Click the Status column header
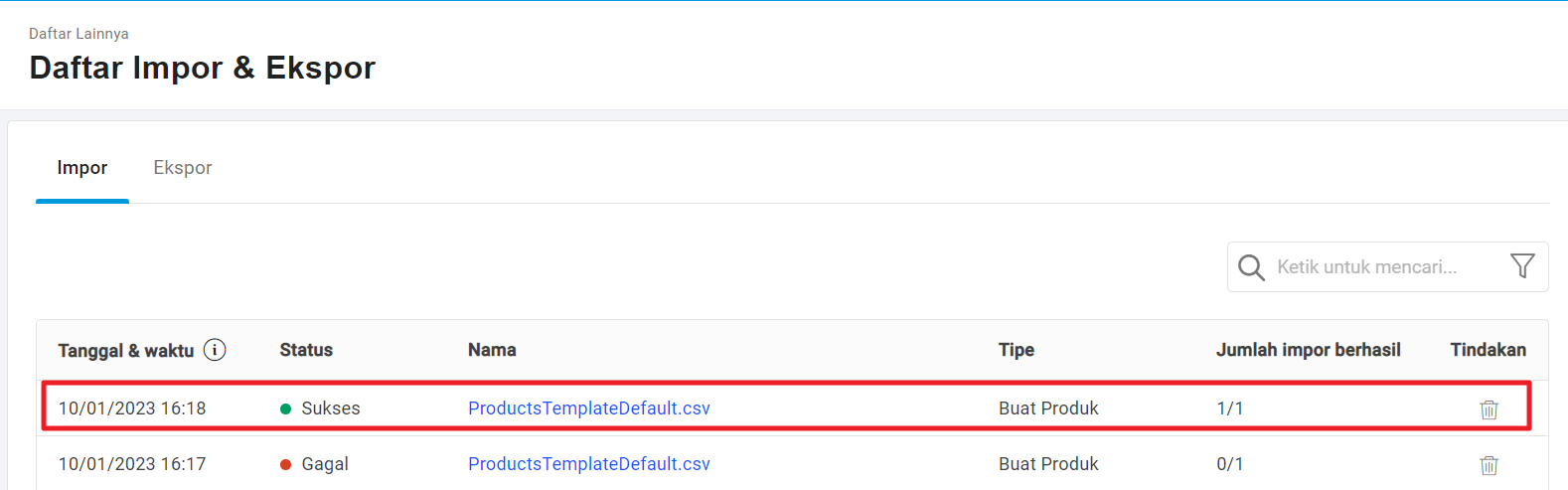Image resolution: width=1568 pixels, height=490 pixels. pos(306,350)
